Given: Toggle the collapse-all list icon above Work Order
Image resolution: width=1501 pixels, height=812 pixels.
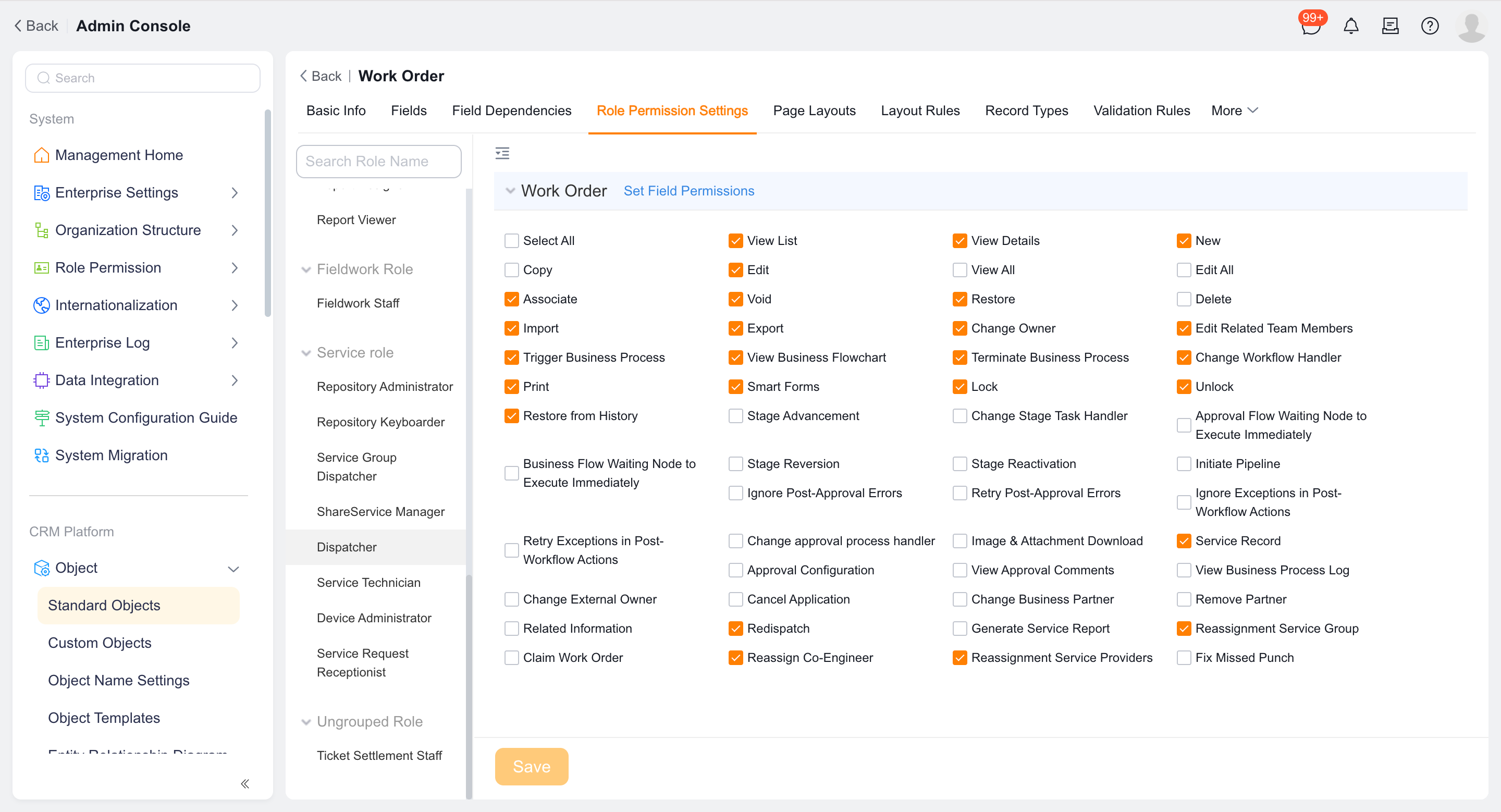Looking at the screenshot, I should [502, 154].
